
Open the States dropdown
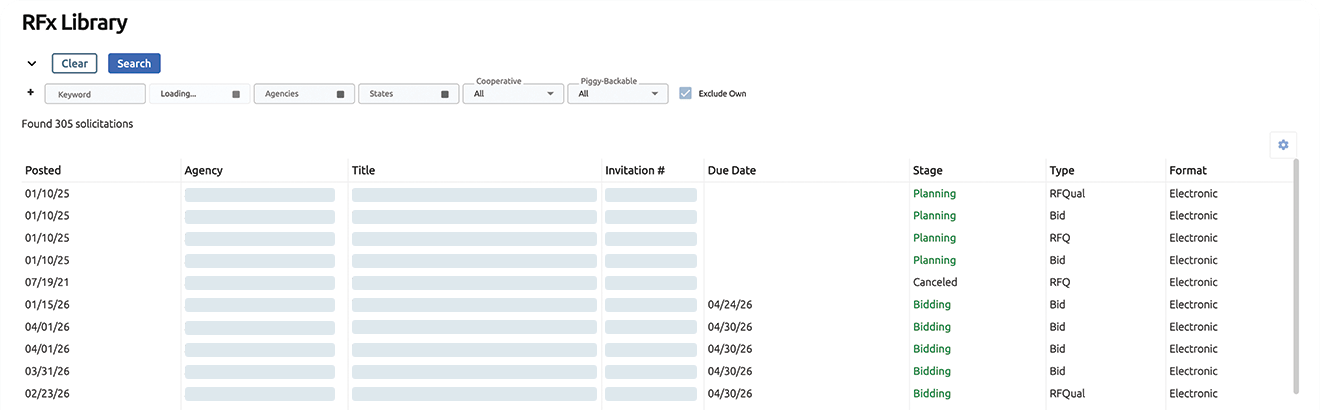point(408,94)
